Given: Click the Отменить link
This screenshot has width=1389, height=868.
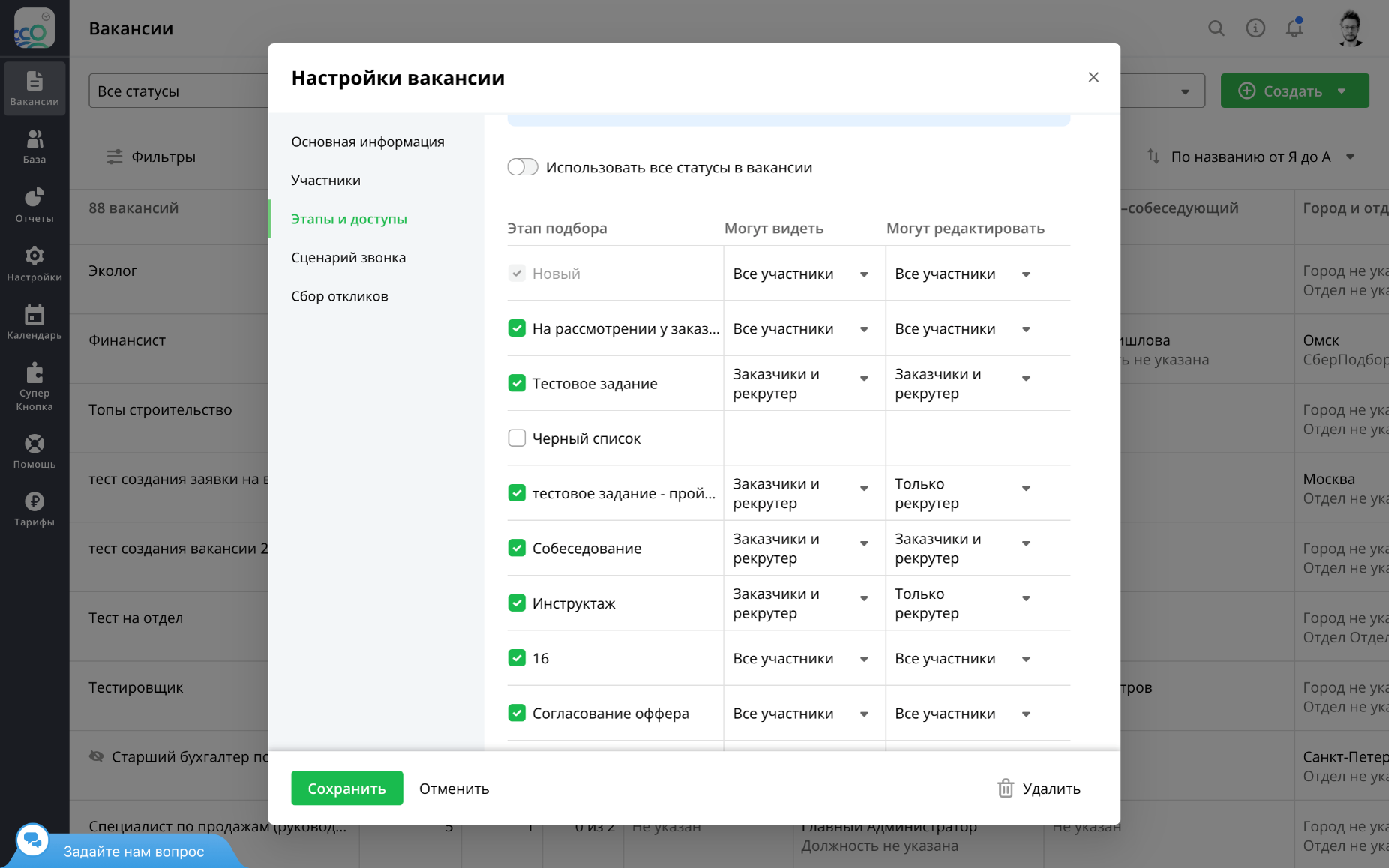Looking at the screenshot, I should pos(454,788).
